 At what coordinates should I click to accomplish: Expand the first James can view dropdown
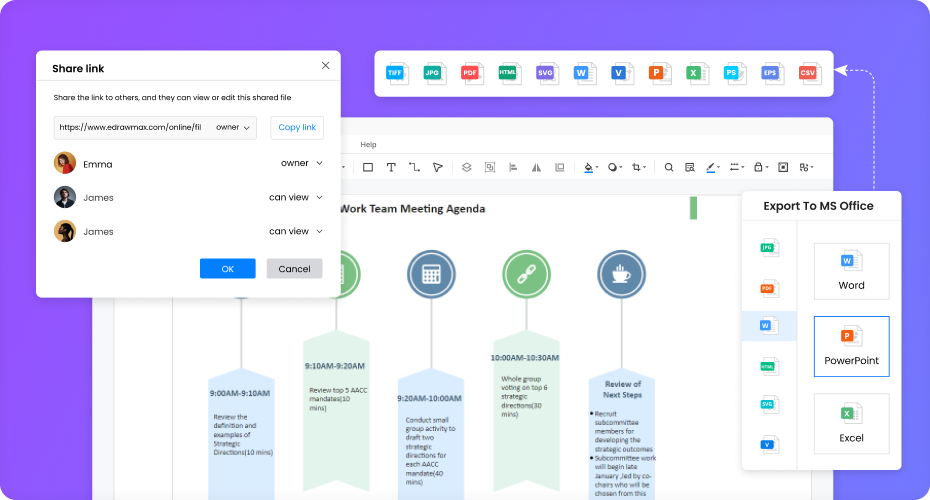[x=296, y=197]
